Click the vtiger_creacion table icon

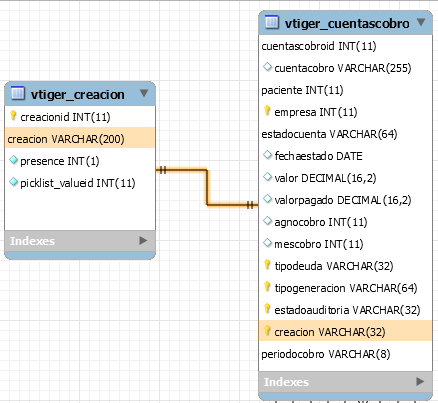click(18, 93)
